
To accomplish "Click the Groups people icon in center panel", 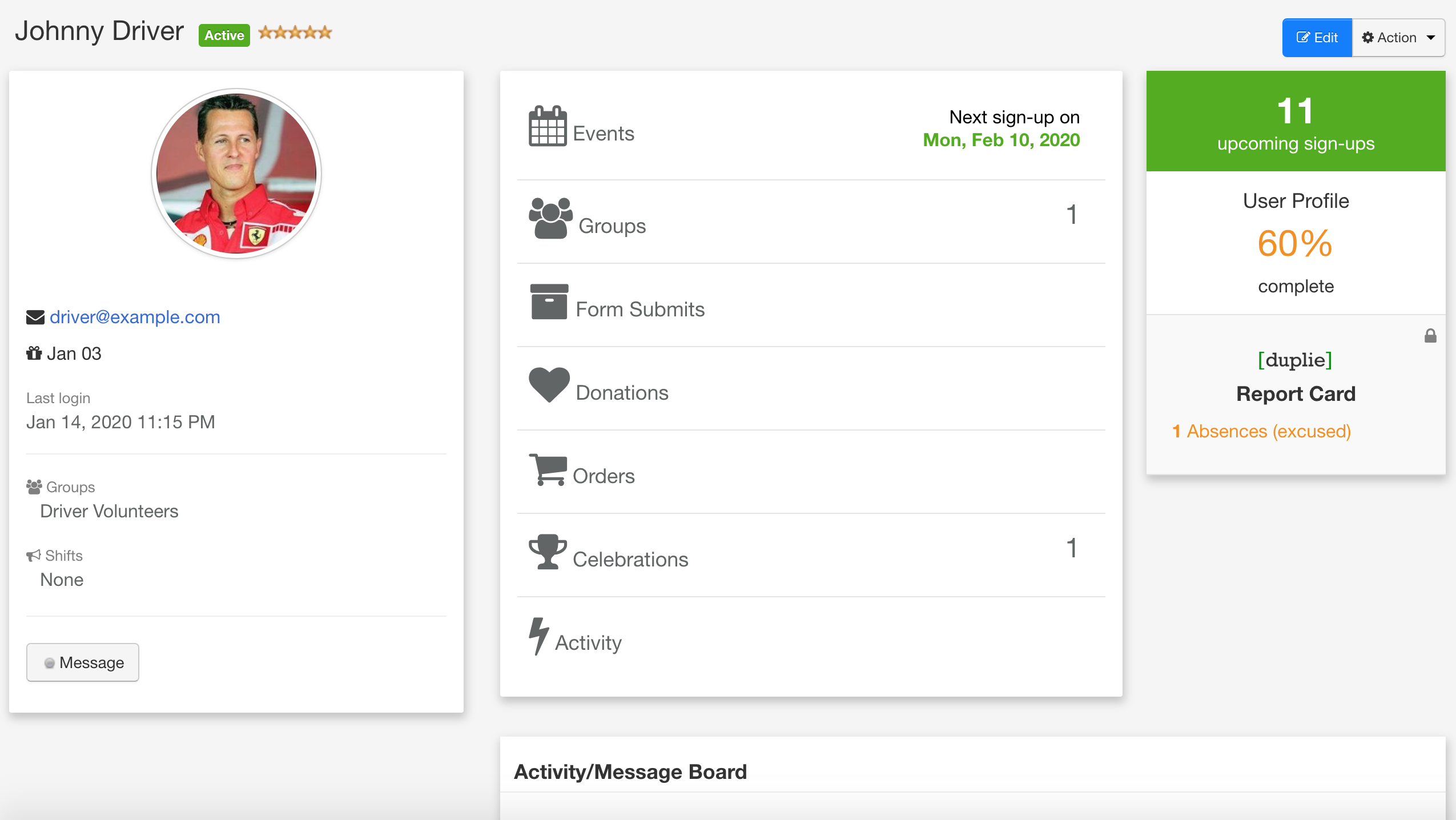I will point(550,218).
